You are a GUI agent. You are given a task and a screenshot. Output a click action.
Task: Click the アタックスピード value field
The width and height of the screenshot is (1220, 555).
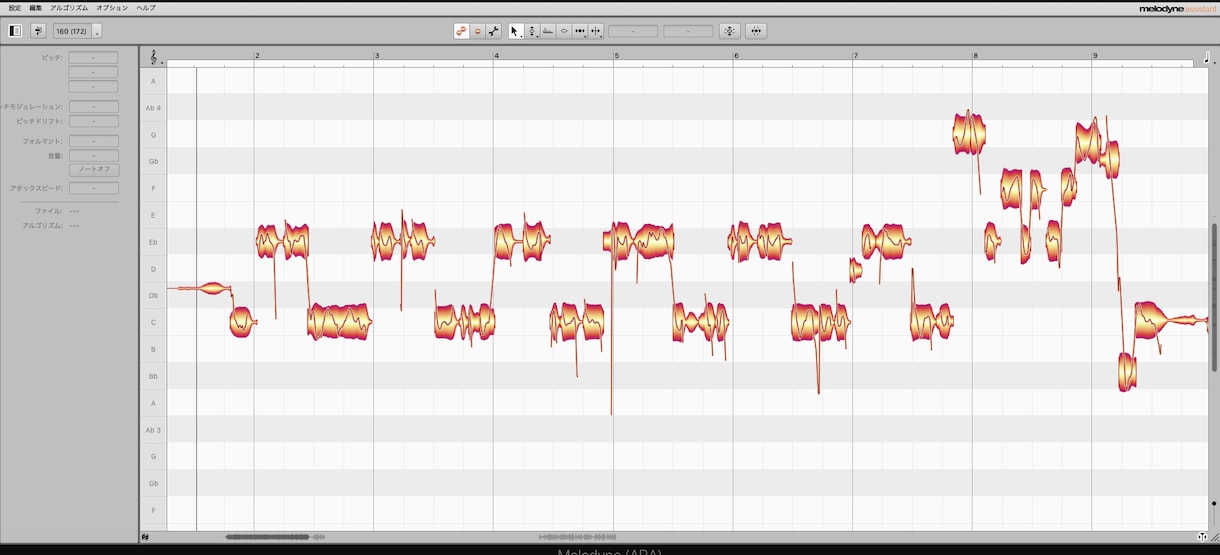[93, 188]
